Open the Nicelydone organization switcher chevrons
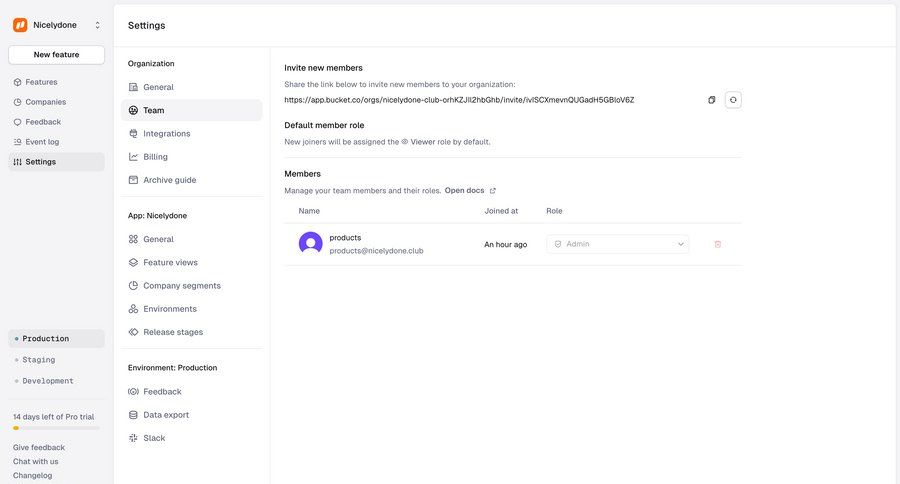The image size is (900, 484). [98, 25]
